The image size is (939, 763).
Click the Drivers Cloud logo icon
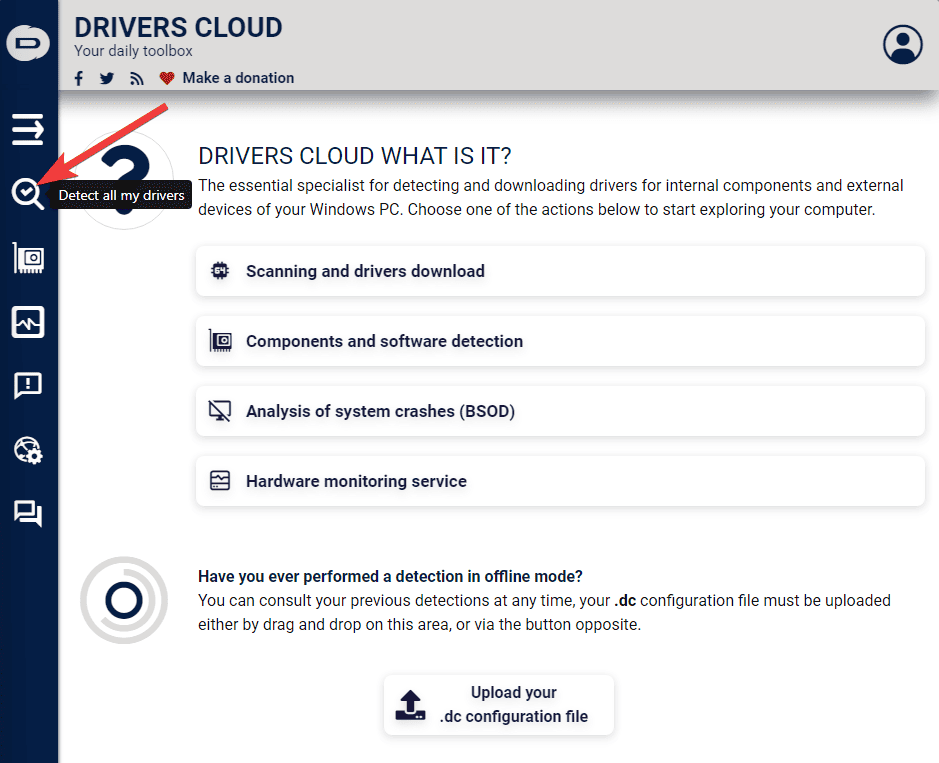(x=28, y=43)
